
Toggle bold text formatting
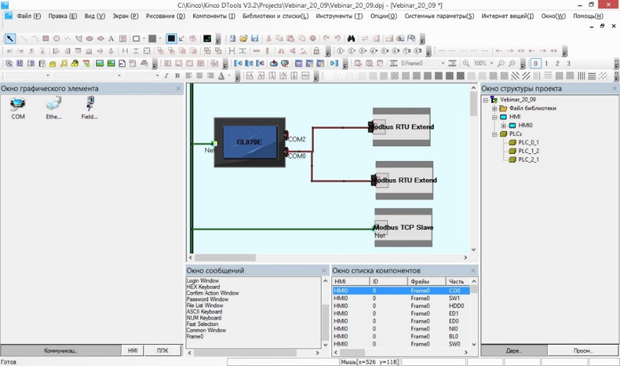tap(178, 75)
